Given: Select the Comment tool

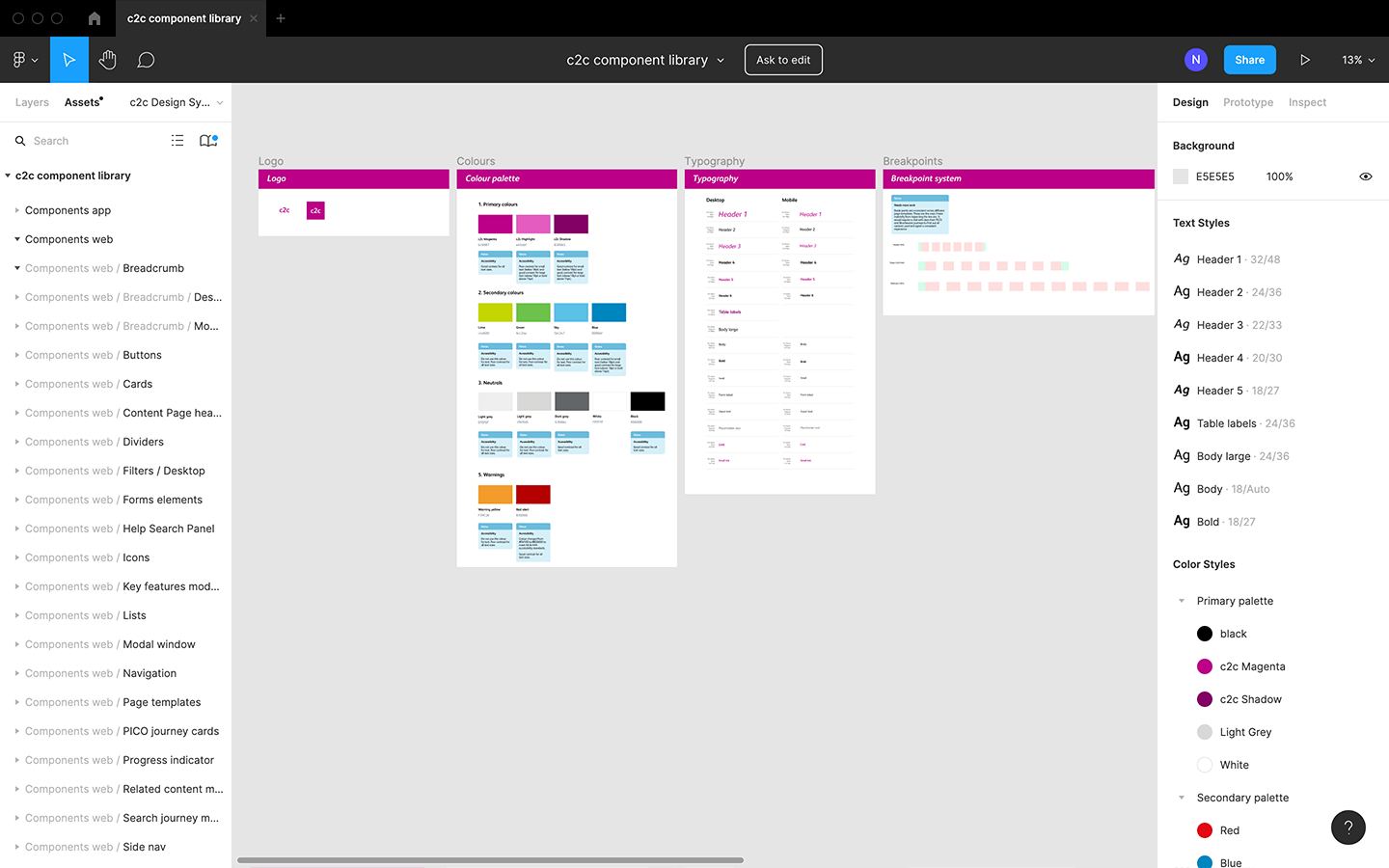Looking at the screenshot, I should click(x=146, y=60).
